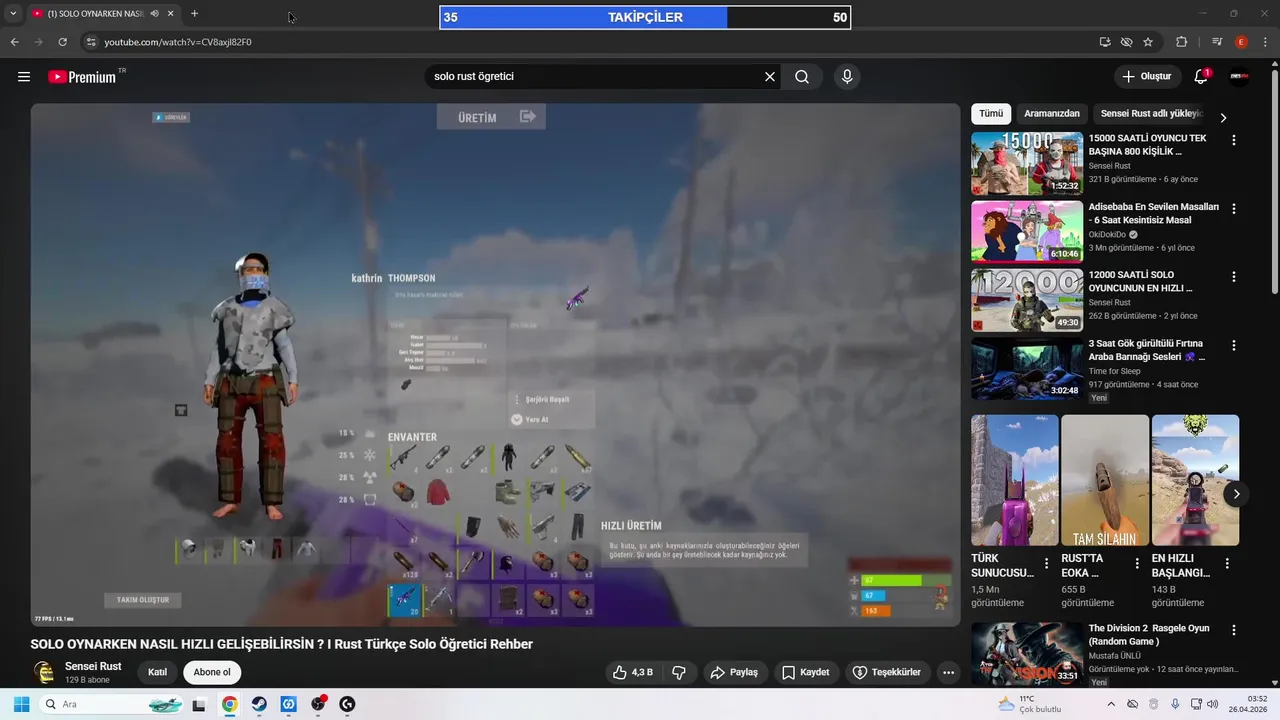Open Chrome extensions puzzle icon

[x=1182, y=42]
